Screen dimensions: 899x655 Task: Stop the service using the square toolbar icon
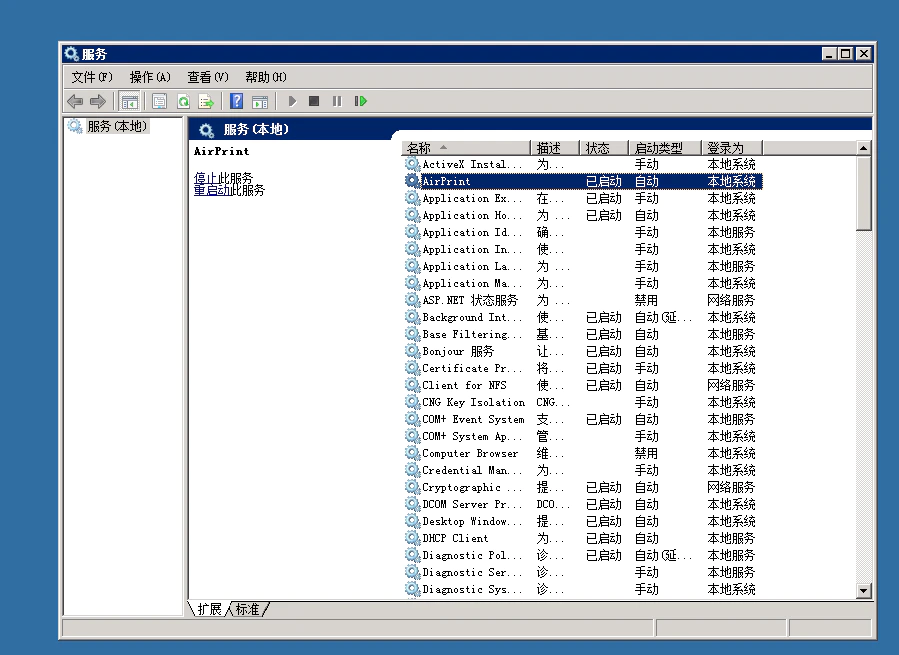[x=314, y=101]
